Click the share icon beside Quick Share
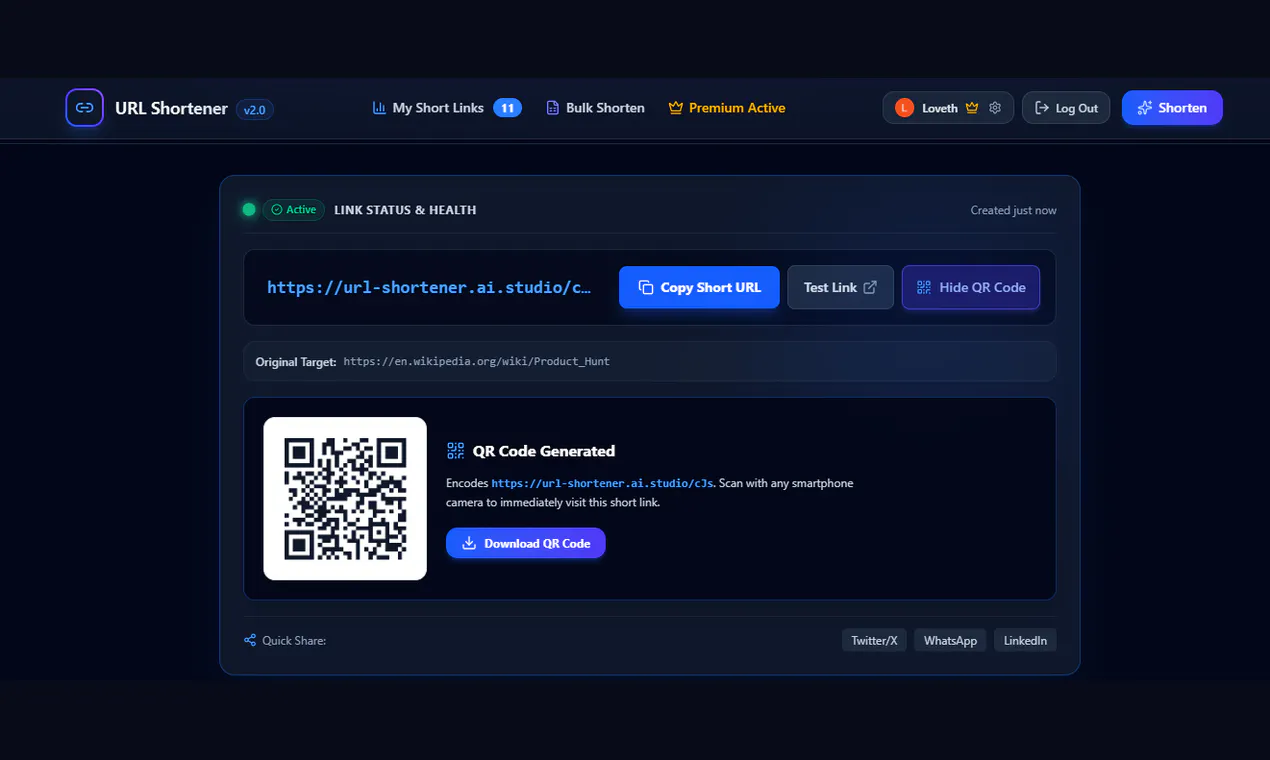 coord(250,640)
